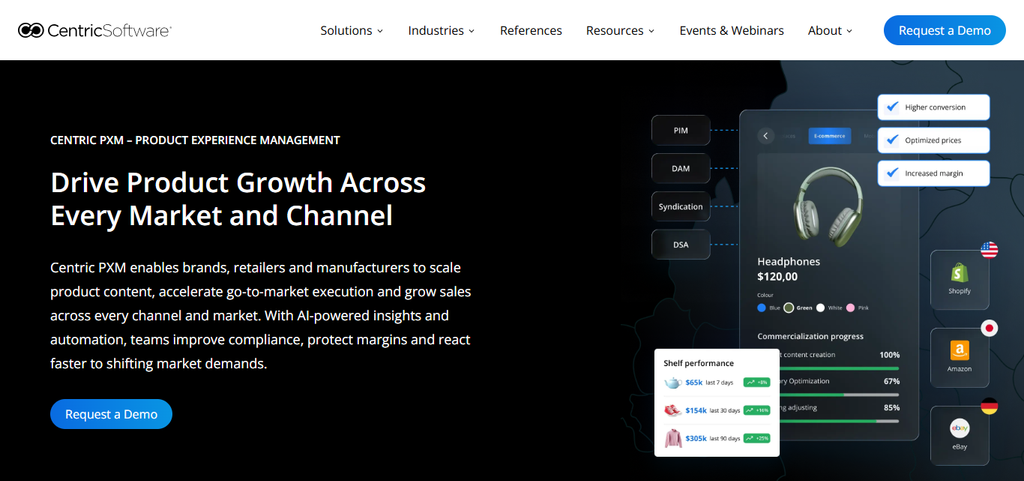Click the DSA box
The image size is (1024, 481).
[680, 245]
